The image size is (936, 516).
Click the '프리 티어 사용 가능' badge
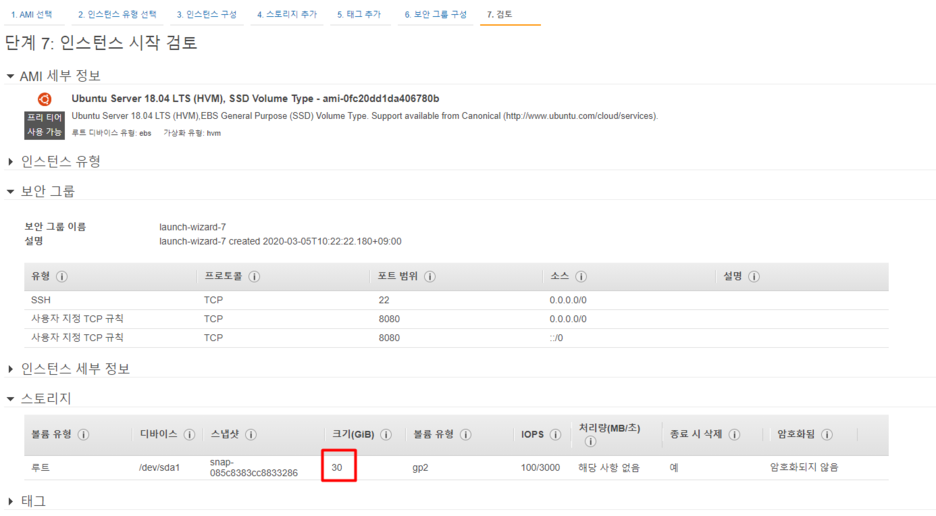tap(44, 125)
